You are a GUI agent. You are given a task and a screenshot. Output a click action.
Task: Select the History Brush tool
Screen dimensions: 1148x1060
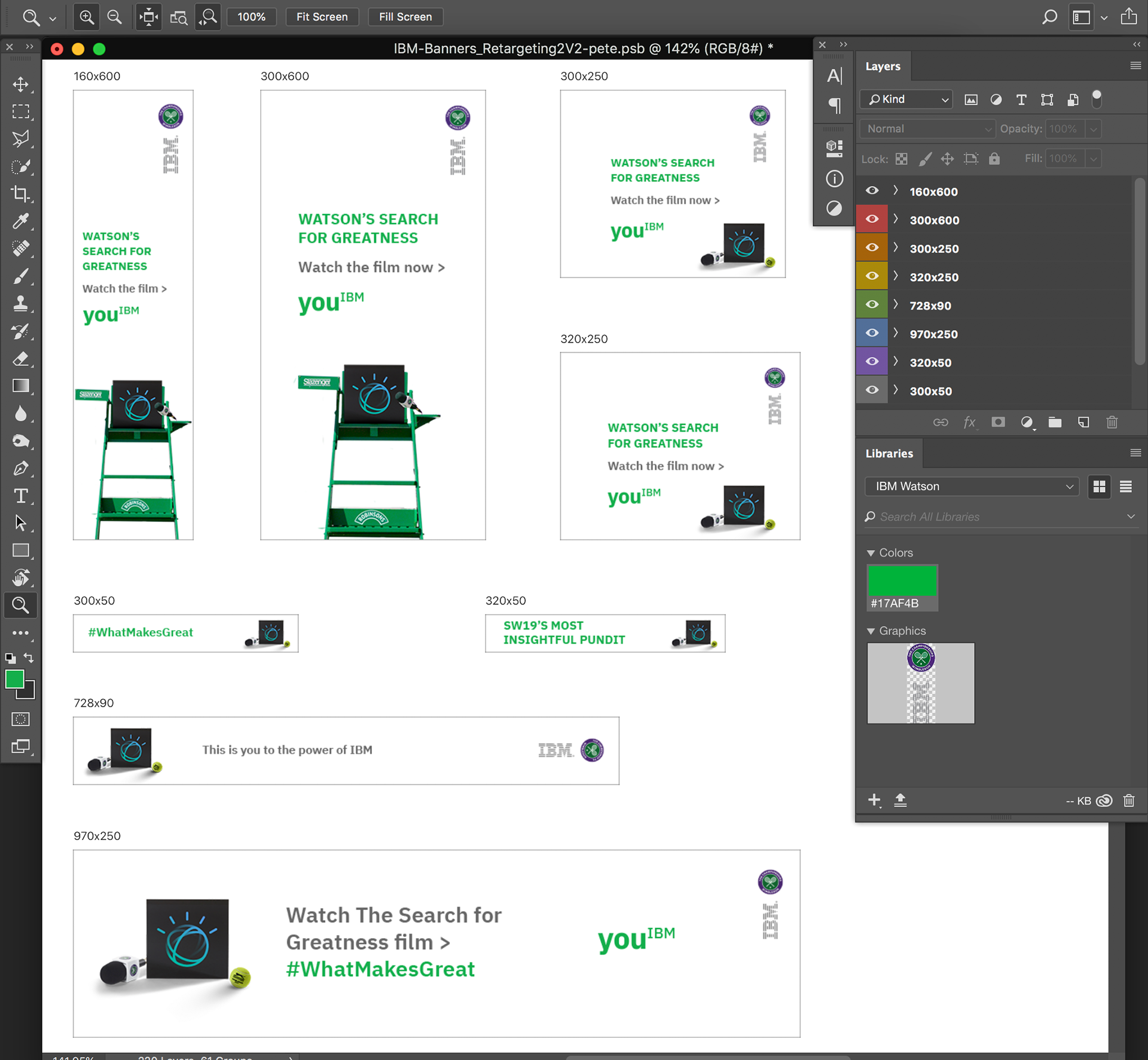21,331
